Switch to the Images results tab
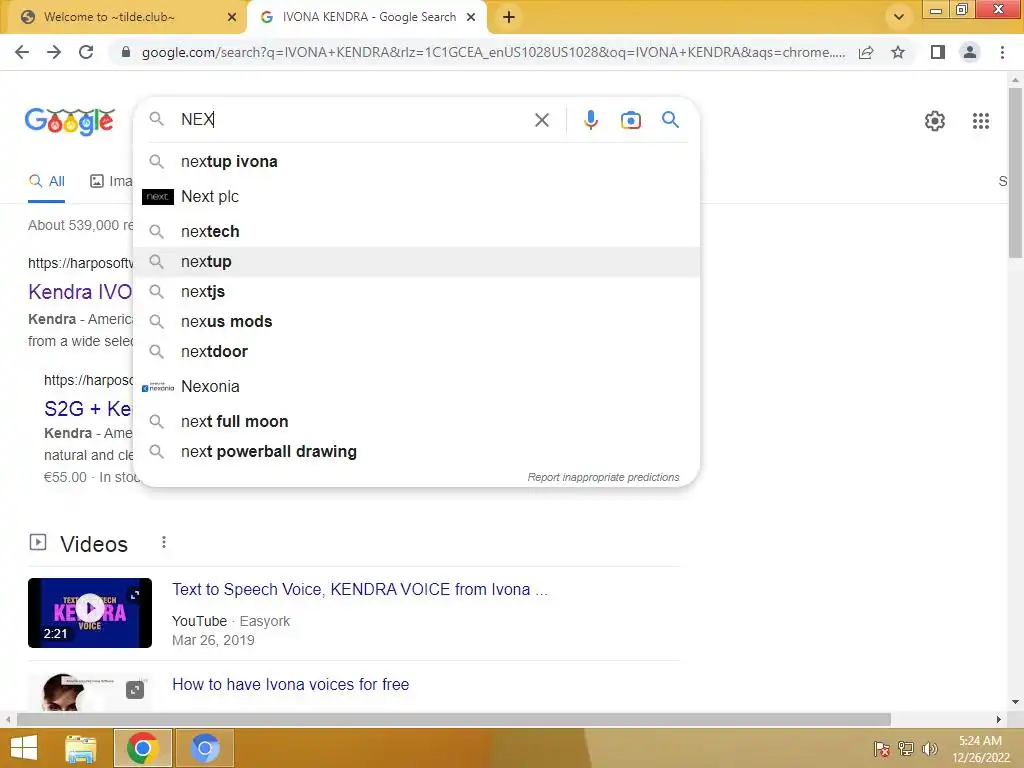1024x768 pixels. [x=111, y=182]
